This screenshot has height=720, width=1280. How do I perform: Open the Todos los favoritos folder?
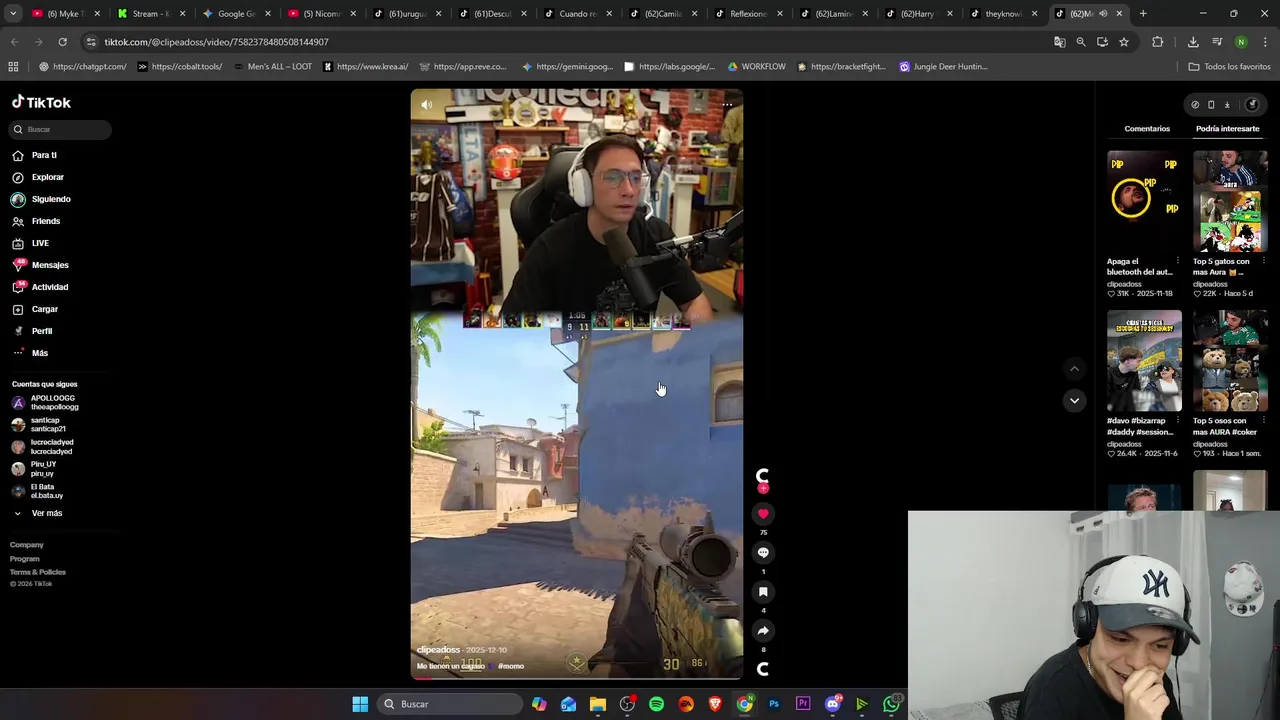click(x=1230, y=67)
